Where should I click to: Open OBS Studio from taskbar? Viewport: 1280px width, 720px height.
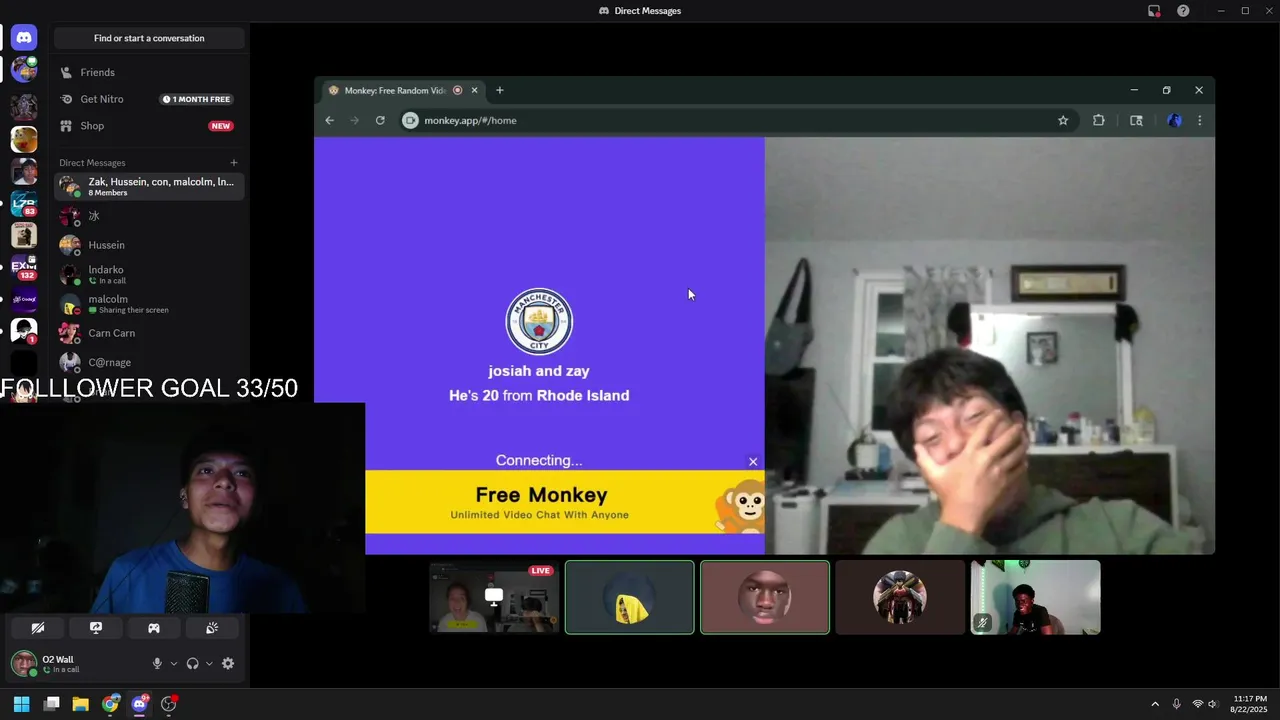tap(168, 704)
